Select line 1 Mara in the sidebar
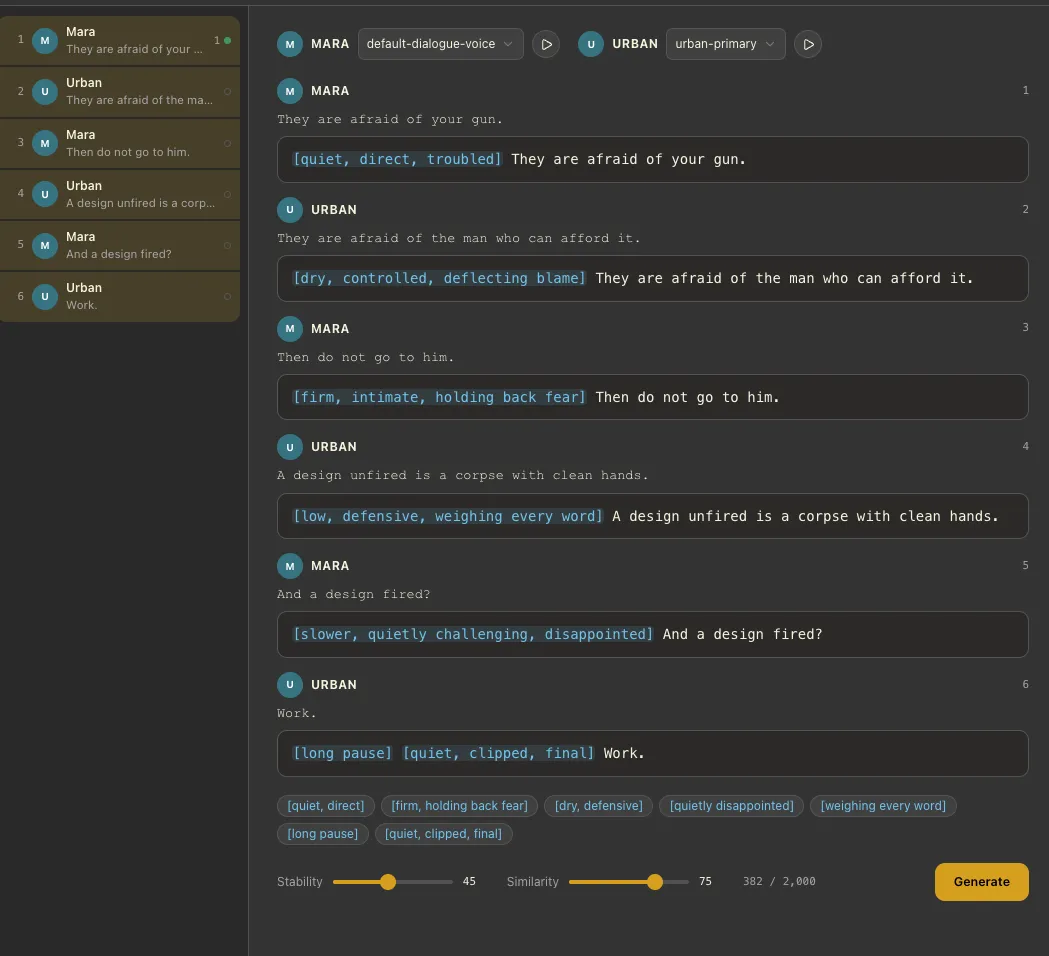 [120, 41]
